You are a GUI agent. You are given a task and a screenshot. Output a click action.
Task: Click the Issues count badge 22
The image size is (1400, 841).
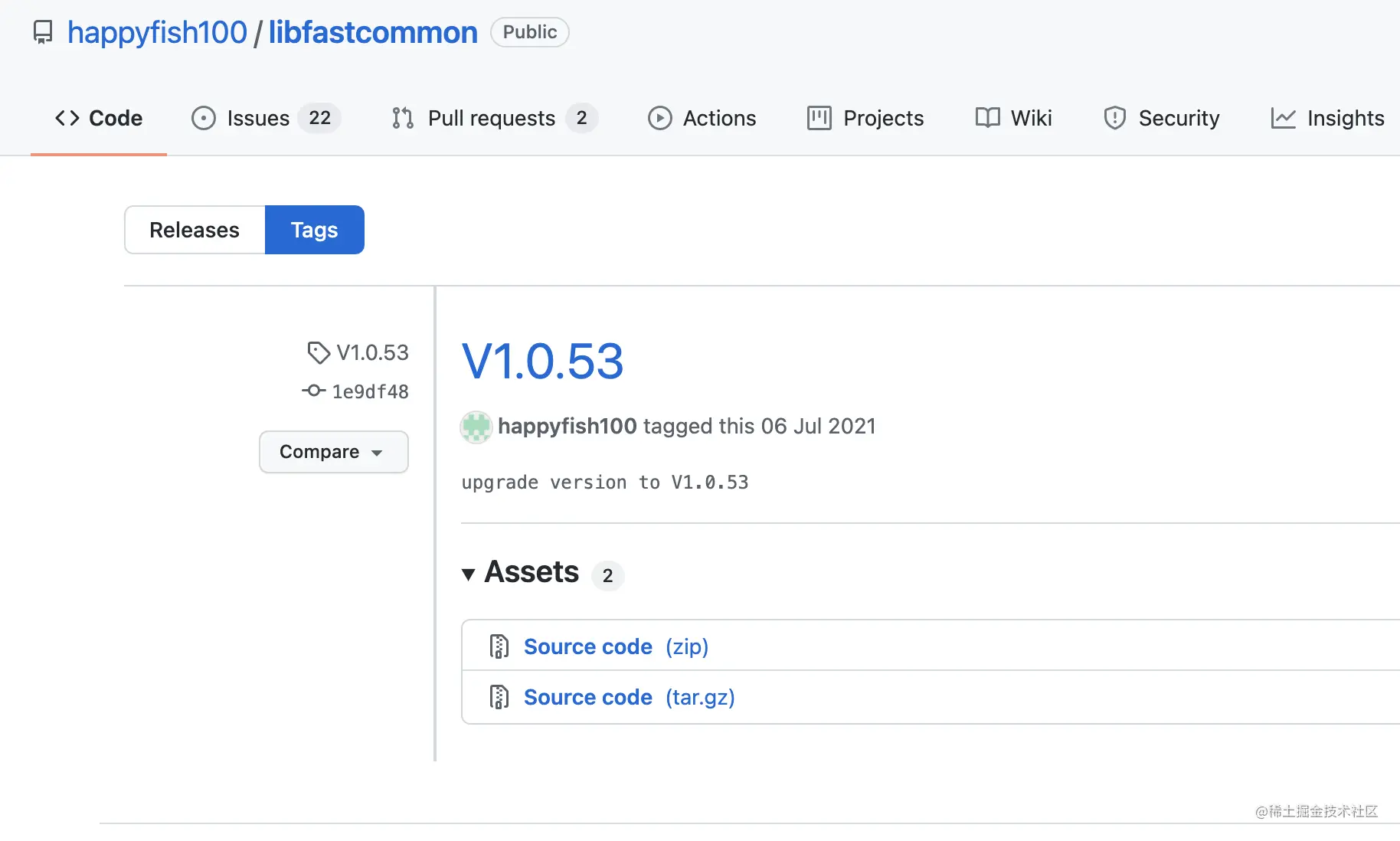click(x=320, y=118)
